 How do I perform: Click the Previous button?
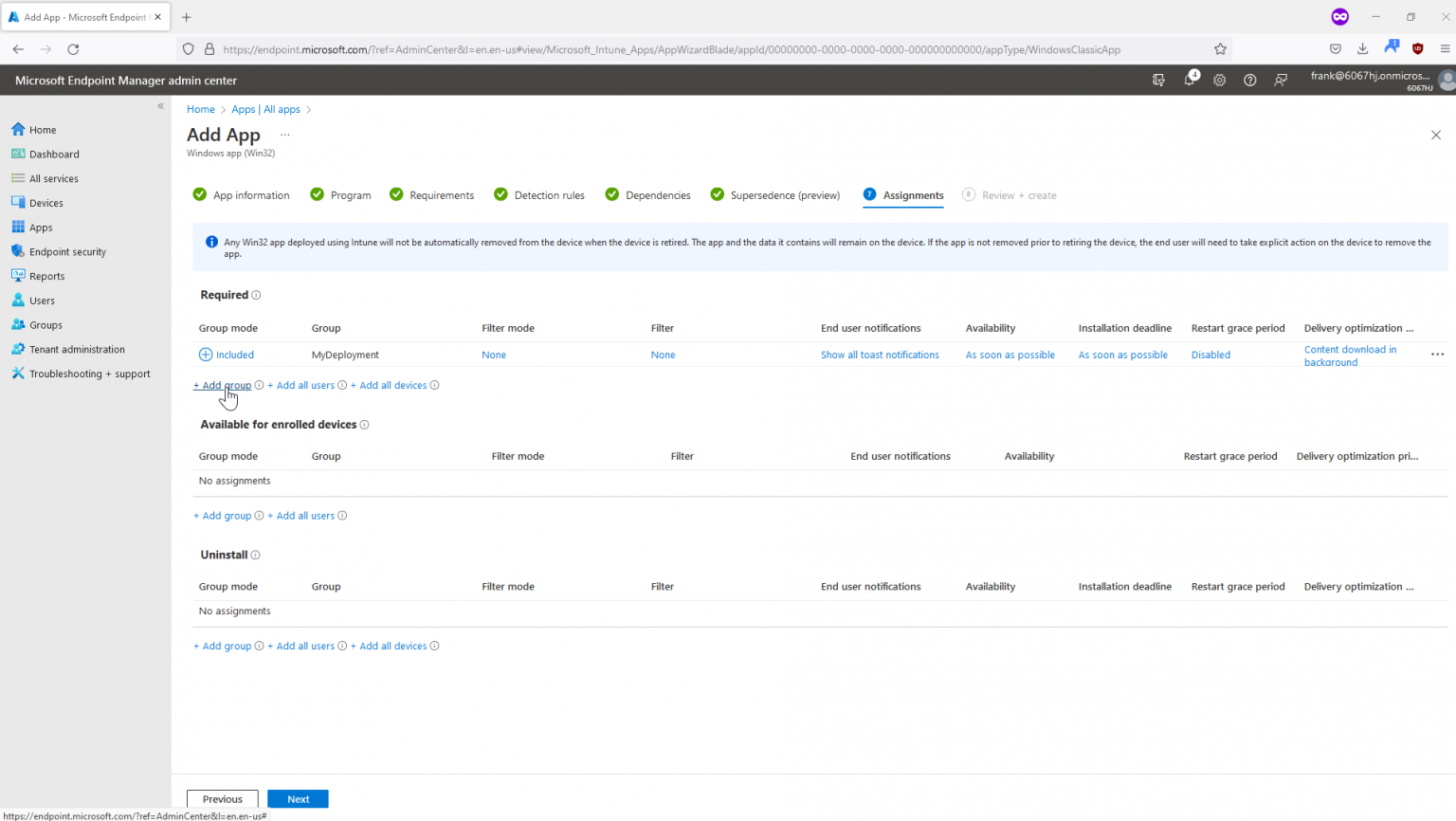(x=223, y=799)
